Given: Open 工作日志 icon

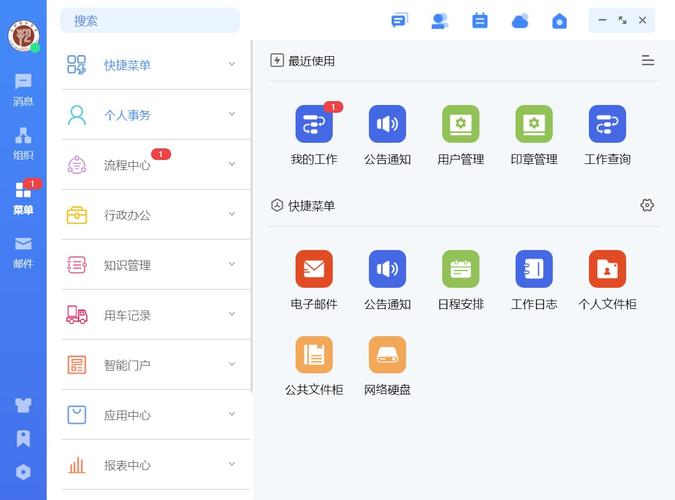Looking at the screenshot, I should click(x=534, y=270).
